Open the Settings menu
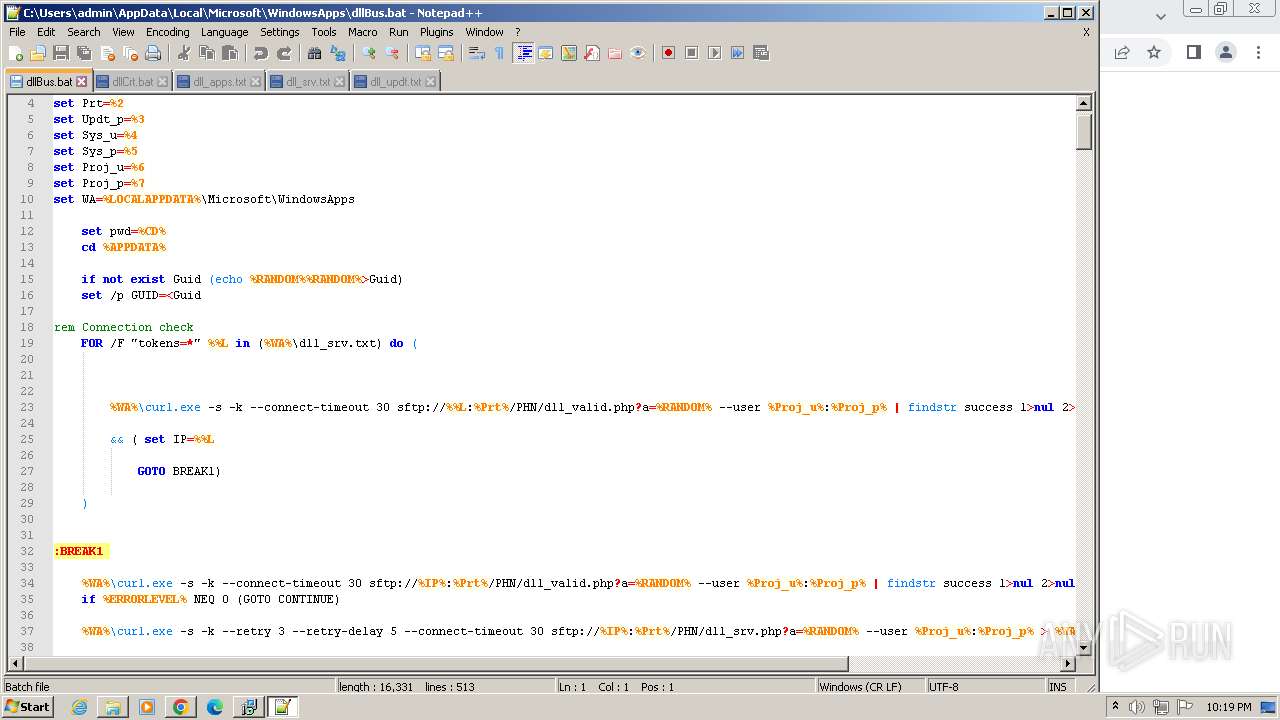 tap(280, 32)
